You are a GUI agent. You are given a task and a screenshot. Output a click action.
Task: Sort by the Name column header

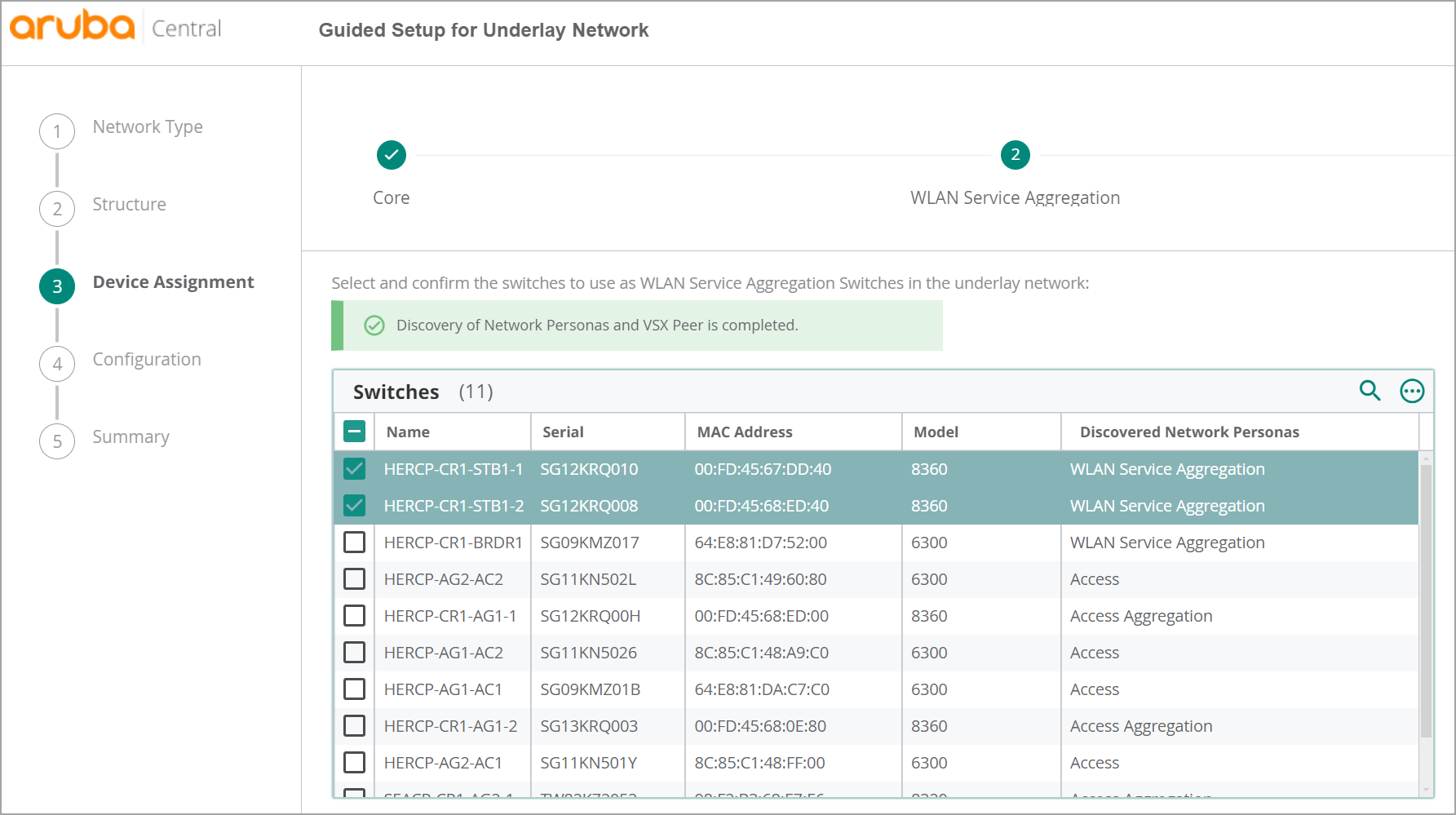click(408, 432)
